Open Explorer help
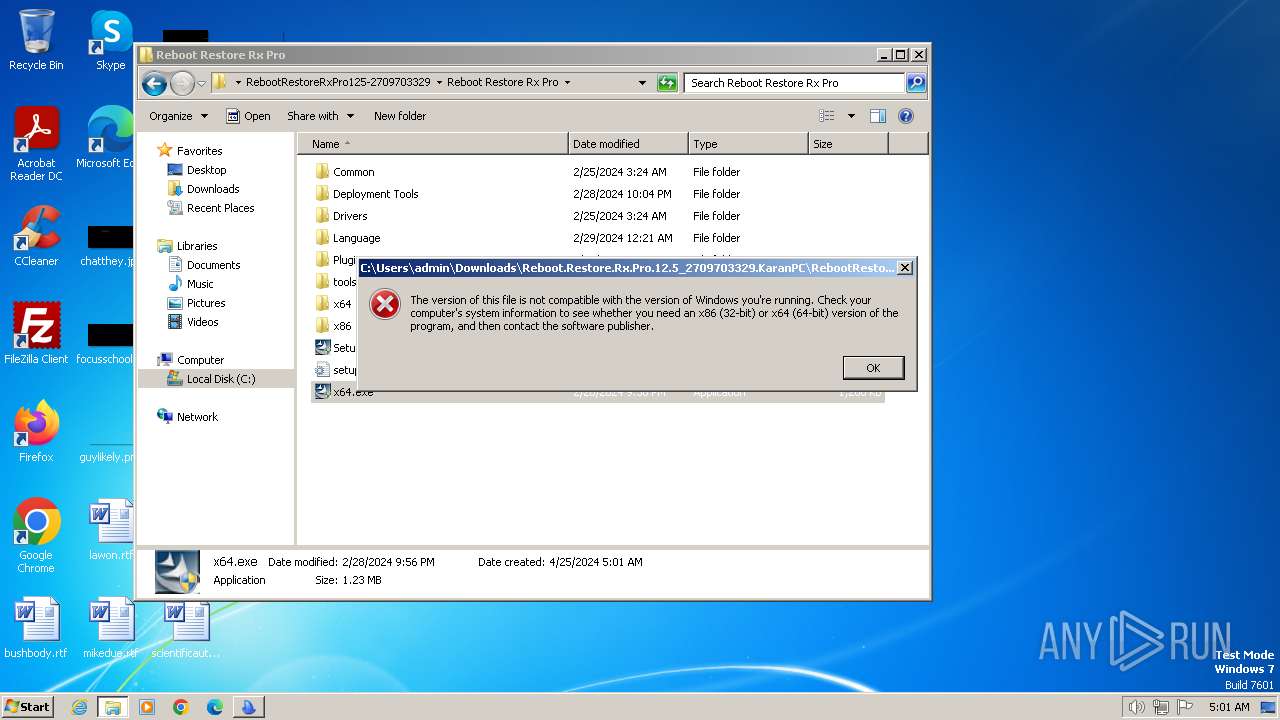 pyautogui.click(x=906, y=116)
